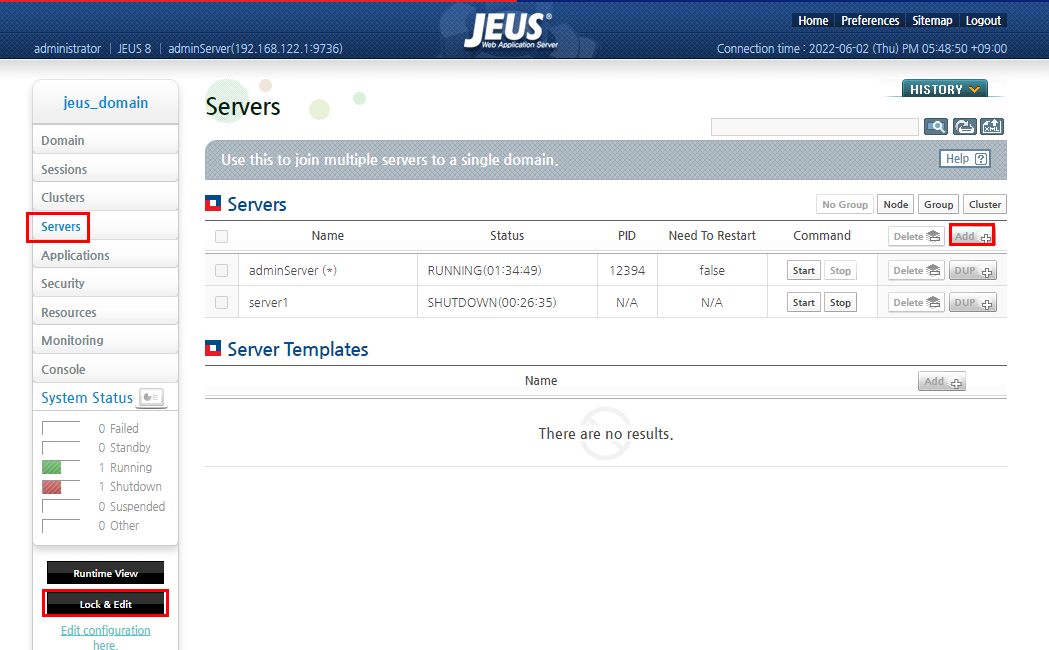Start server1
The width and height of the screenshot is (1049, 650).
click(803, 302)
